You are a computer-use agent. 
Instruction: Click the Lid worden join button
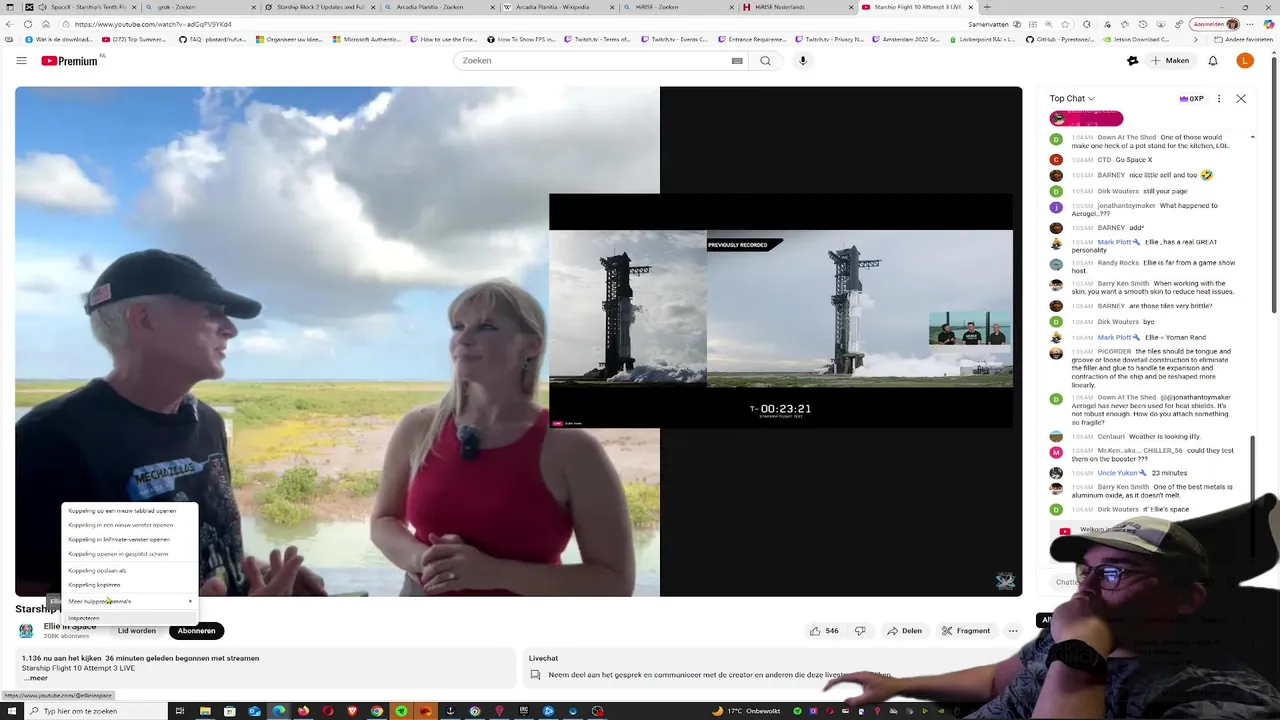click(x=137, y=631)
